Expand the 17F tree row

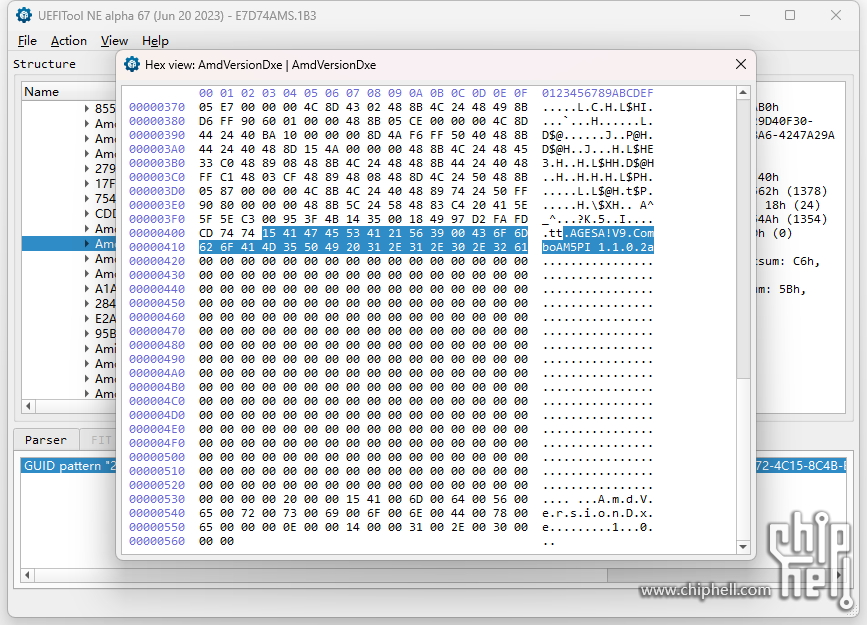point(87,184)
